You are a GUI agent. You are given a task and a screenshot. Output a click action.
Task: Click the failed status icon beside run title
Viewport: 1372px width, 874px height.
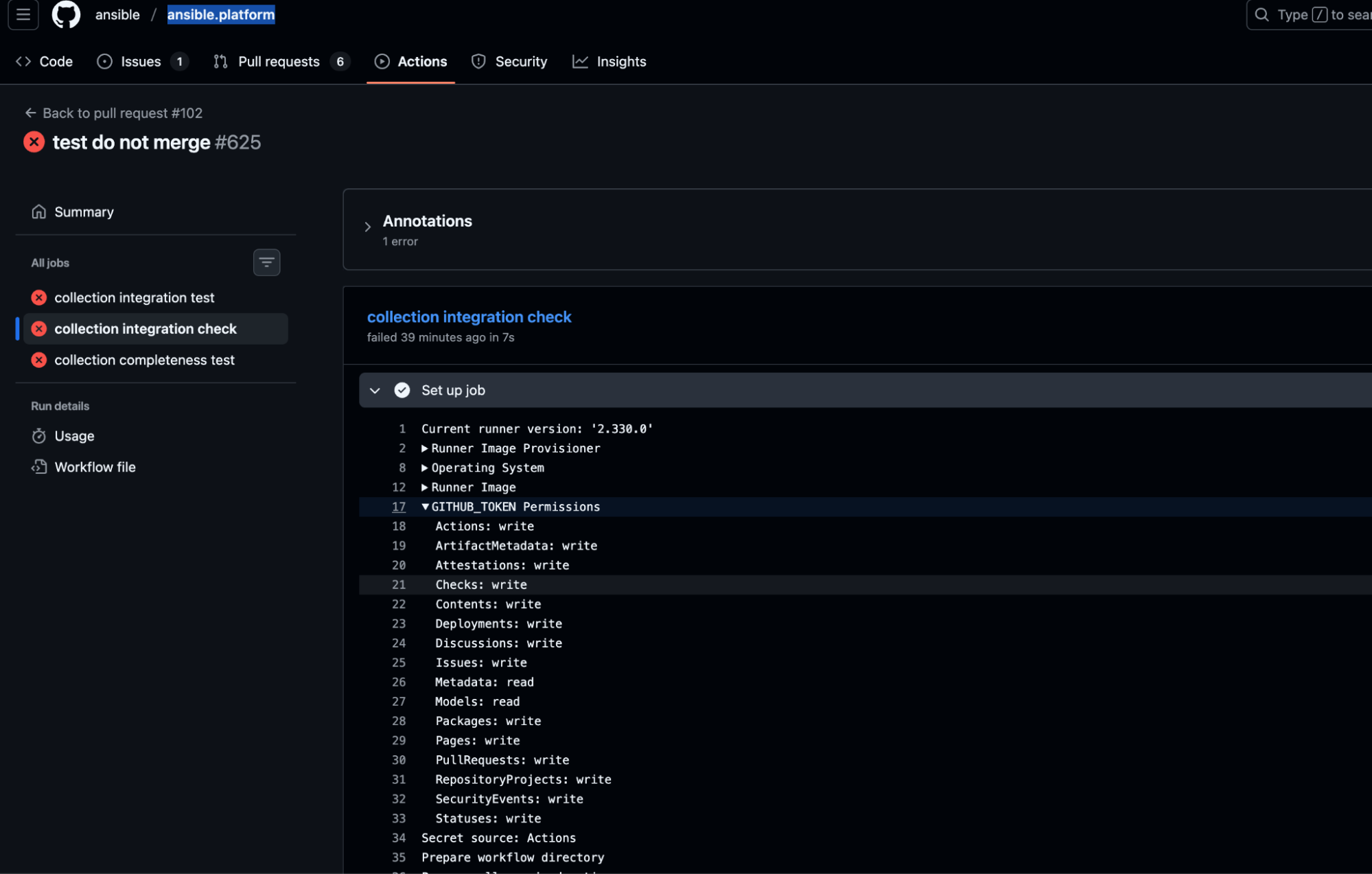(34, 142)
